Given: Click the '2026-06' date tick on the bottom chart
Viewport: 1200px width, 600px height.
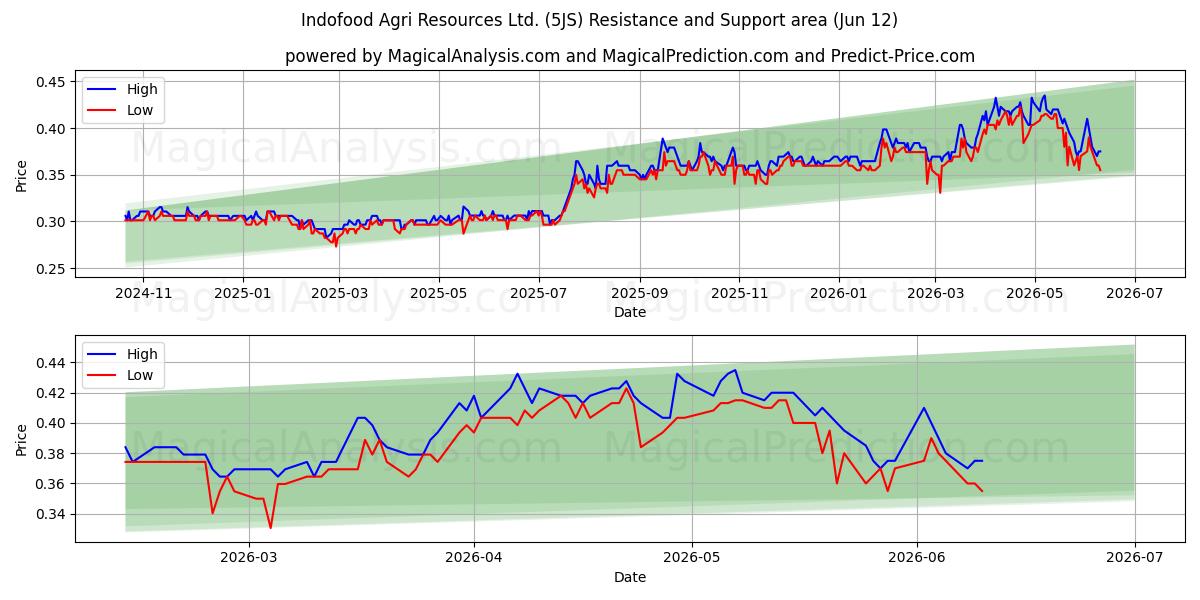Looking at the screenshot, I should (x=917, y=558).
